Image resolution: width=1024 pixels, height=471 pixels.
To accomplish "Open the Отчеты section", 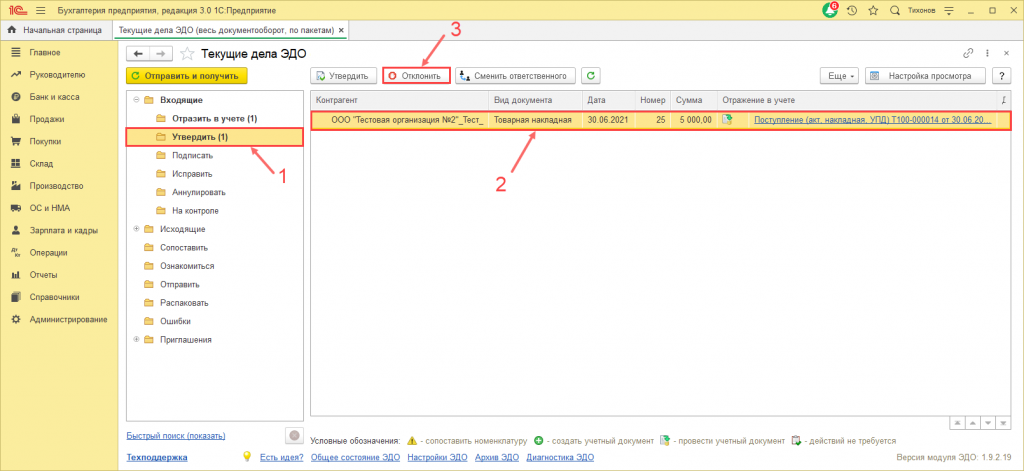I will point(44,274).
